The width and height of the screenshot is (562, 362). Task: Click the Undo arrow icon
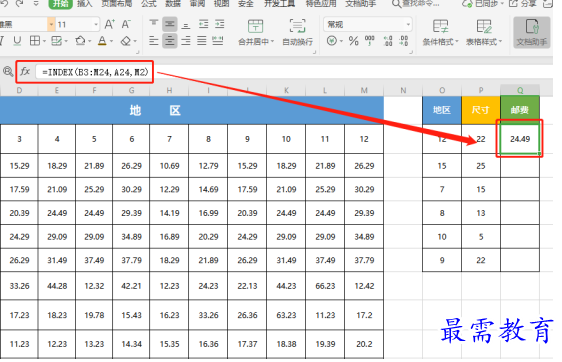point(5,3)
